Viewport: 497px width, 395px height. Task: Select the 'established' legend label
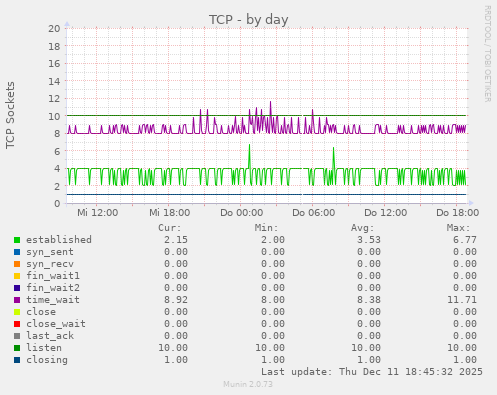59,240
